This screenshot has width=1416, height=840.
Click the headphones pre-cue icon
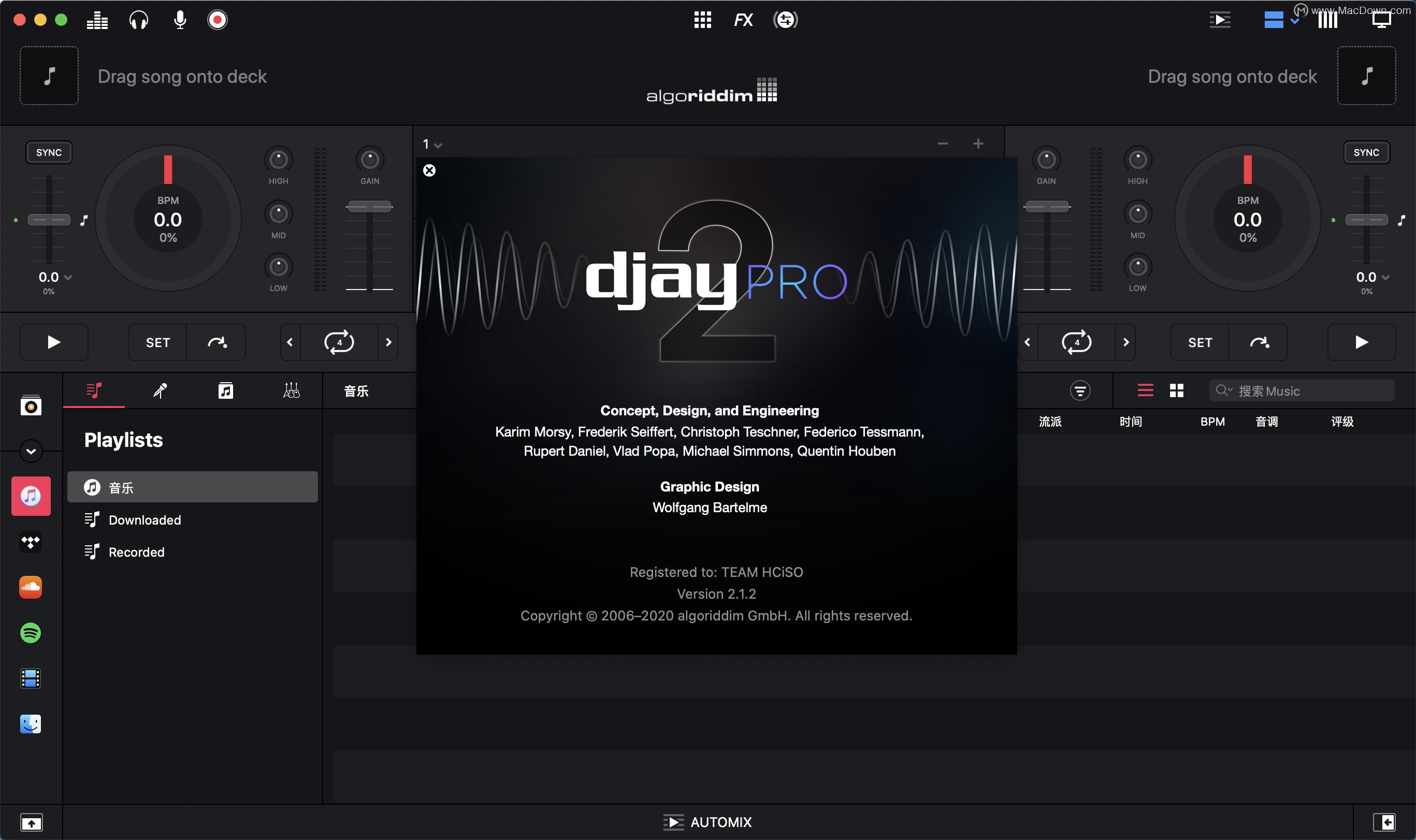pyautogui.click(x=139, y=20)
